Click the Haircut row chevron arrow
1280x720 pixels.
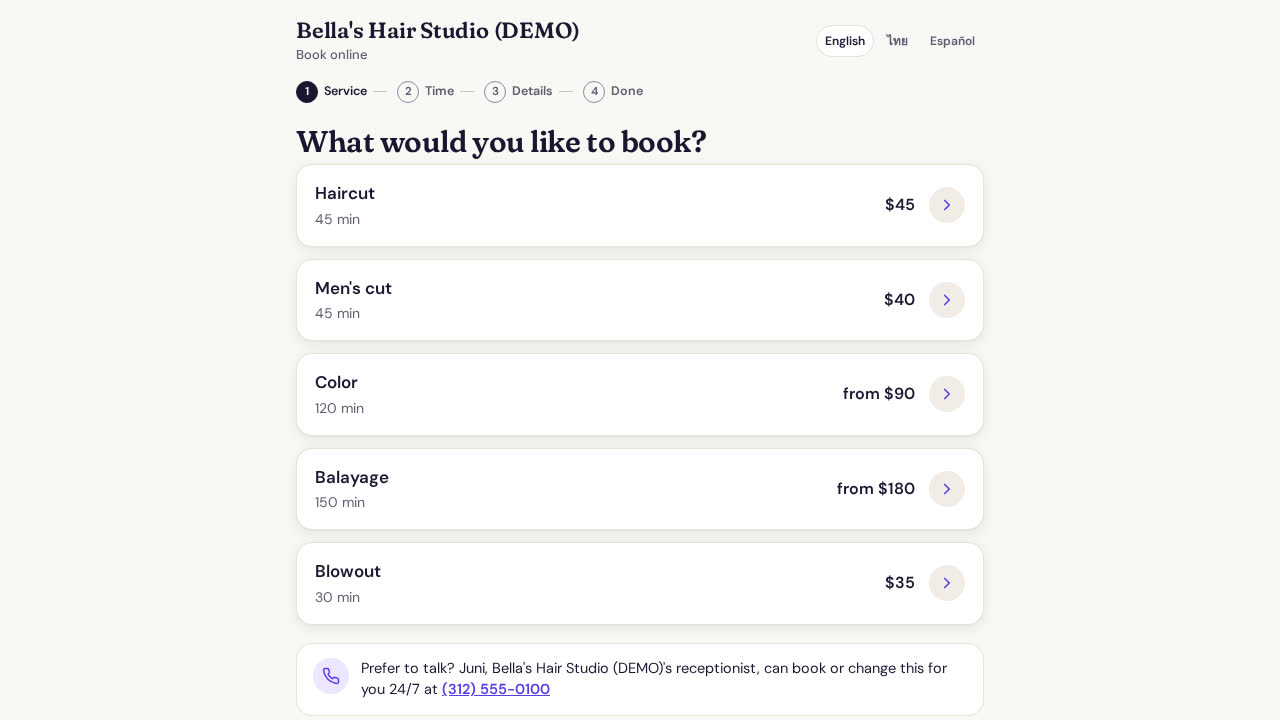pyautogui.click(x=947, y=205)
